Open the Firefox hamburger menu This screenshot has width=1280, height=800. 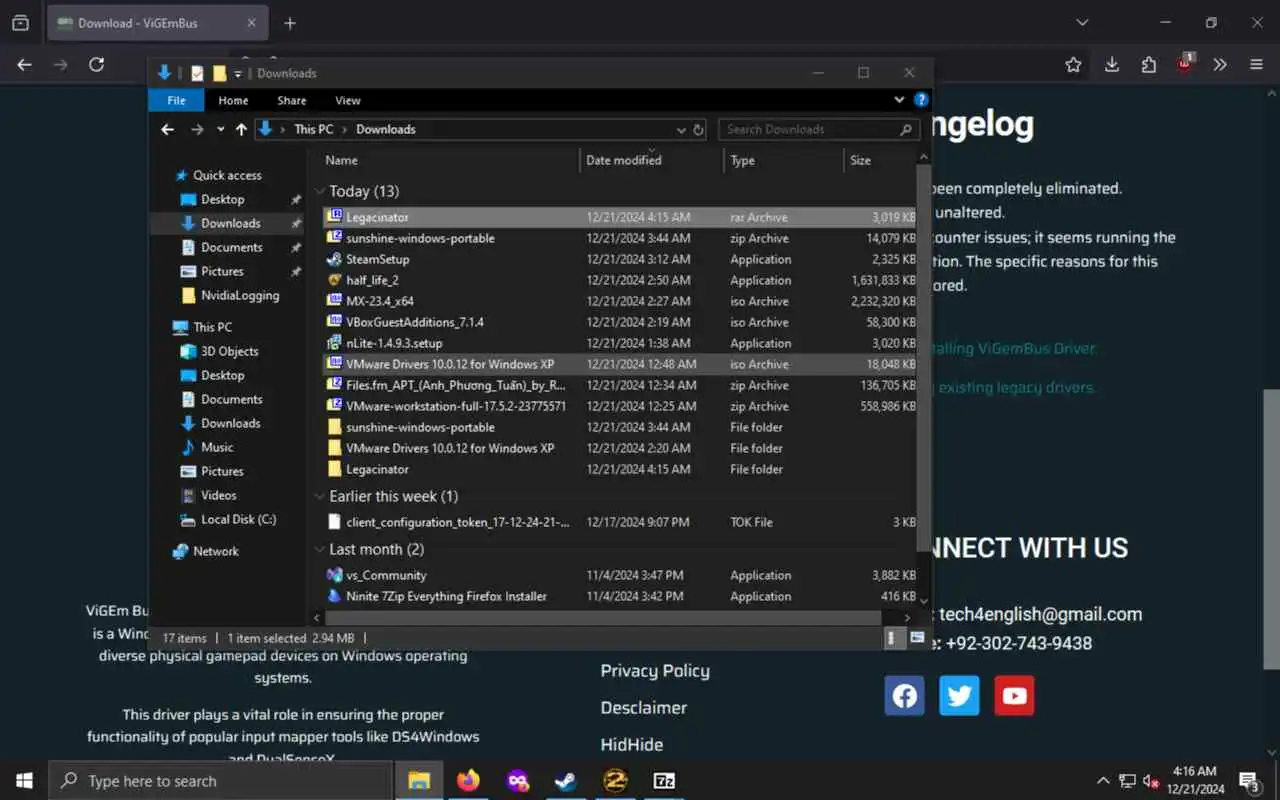pos(1256,64)
